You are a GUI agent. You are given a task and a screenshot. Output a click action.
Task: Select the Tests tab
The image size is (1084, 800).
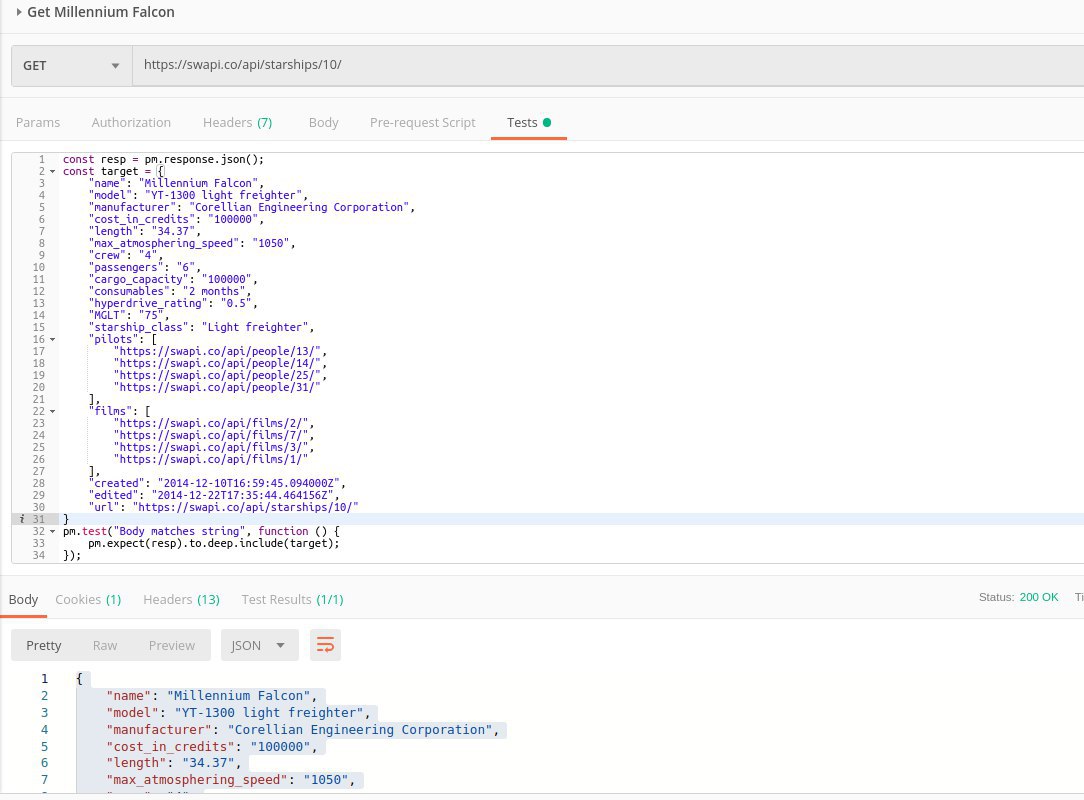pos(529,122)
